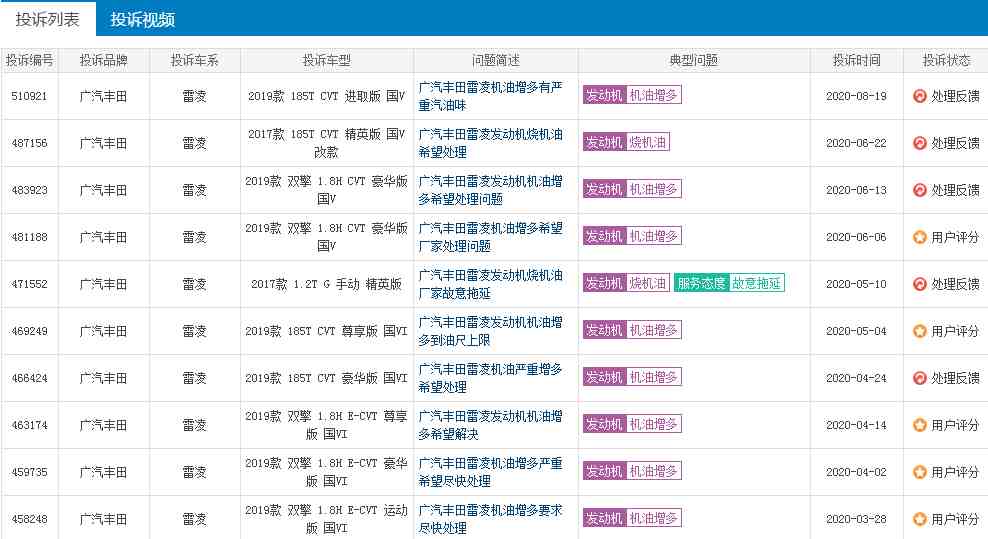988x539 pixels.
Task: Click the 用户评分 star icon for complaint 481188
Action: [x=920, y=237]
